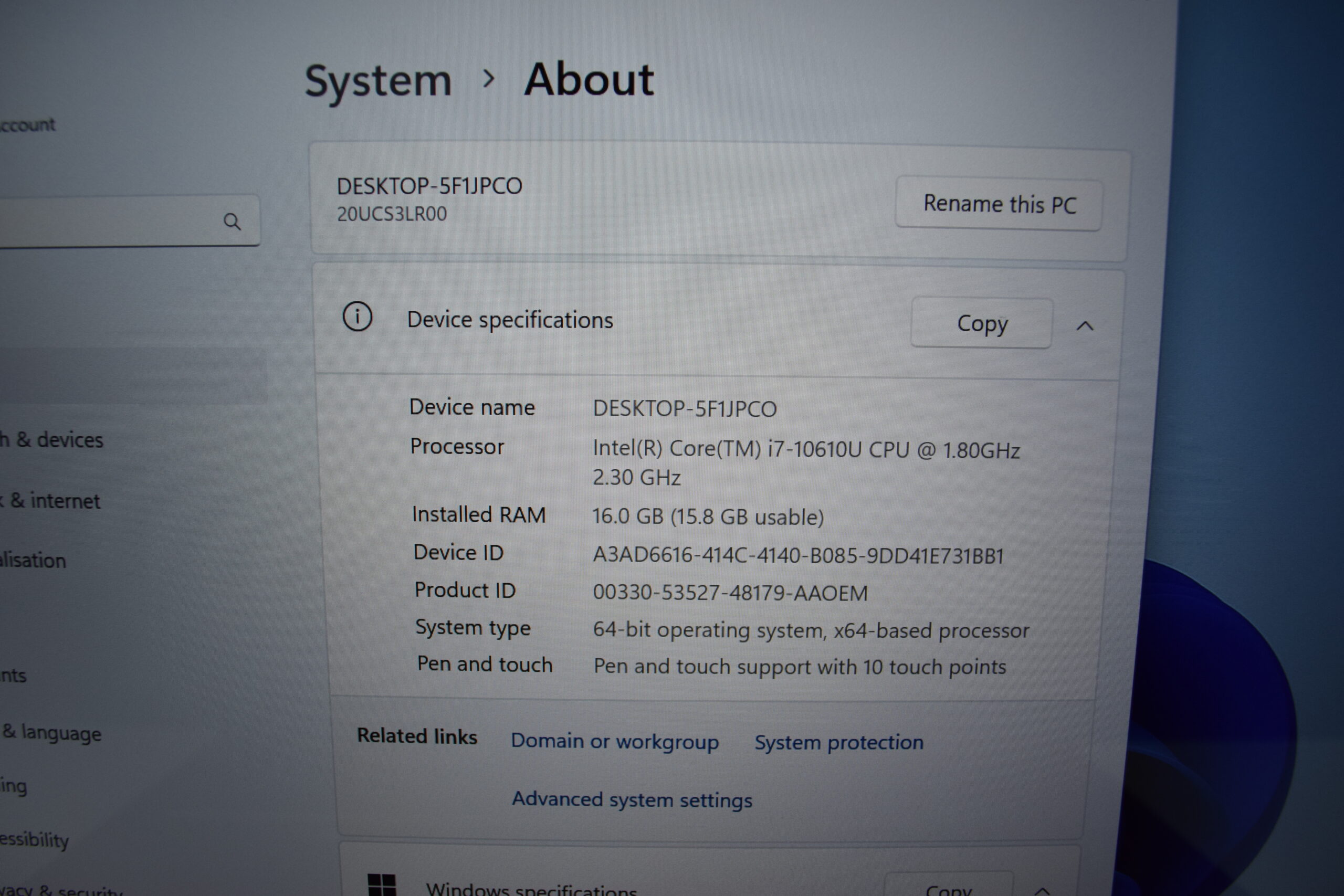Screen dimensions: 1344x896
Task: Open Domain or workgroup link
Action: [x=614, y=741]
